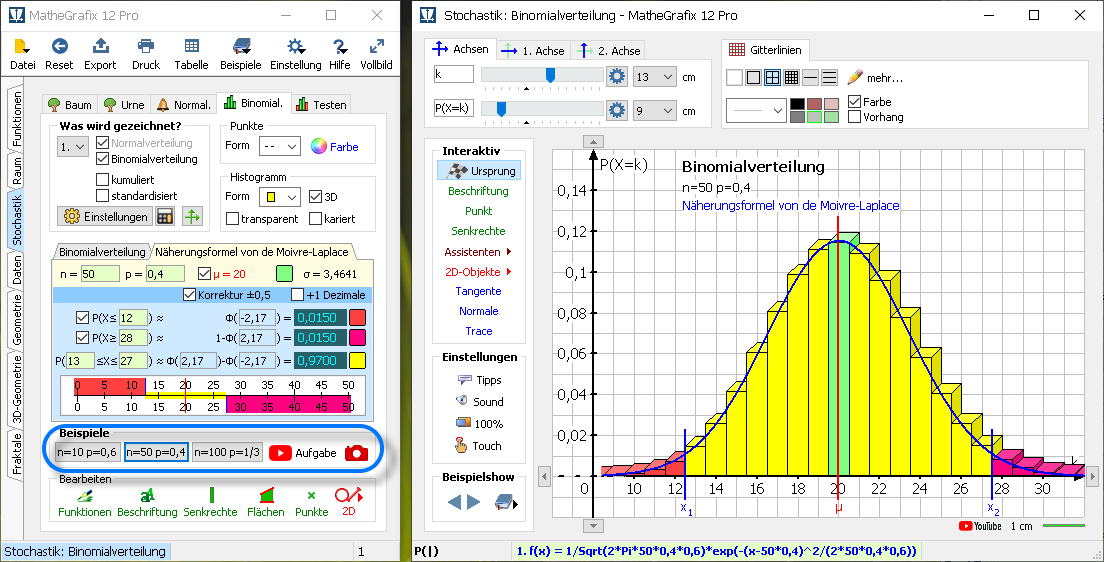
Task: Open Flächen area tool
Action: (x=265, y=503)
